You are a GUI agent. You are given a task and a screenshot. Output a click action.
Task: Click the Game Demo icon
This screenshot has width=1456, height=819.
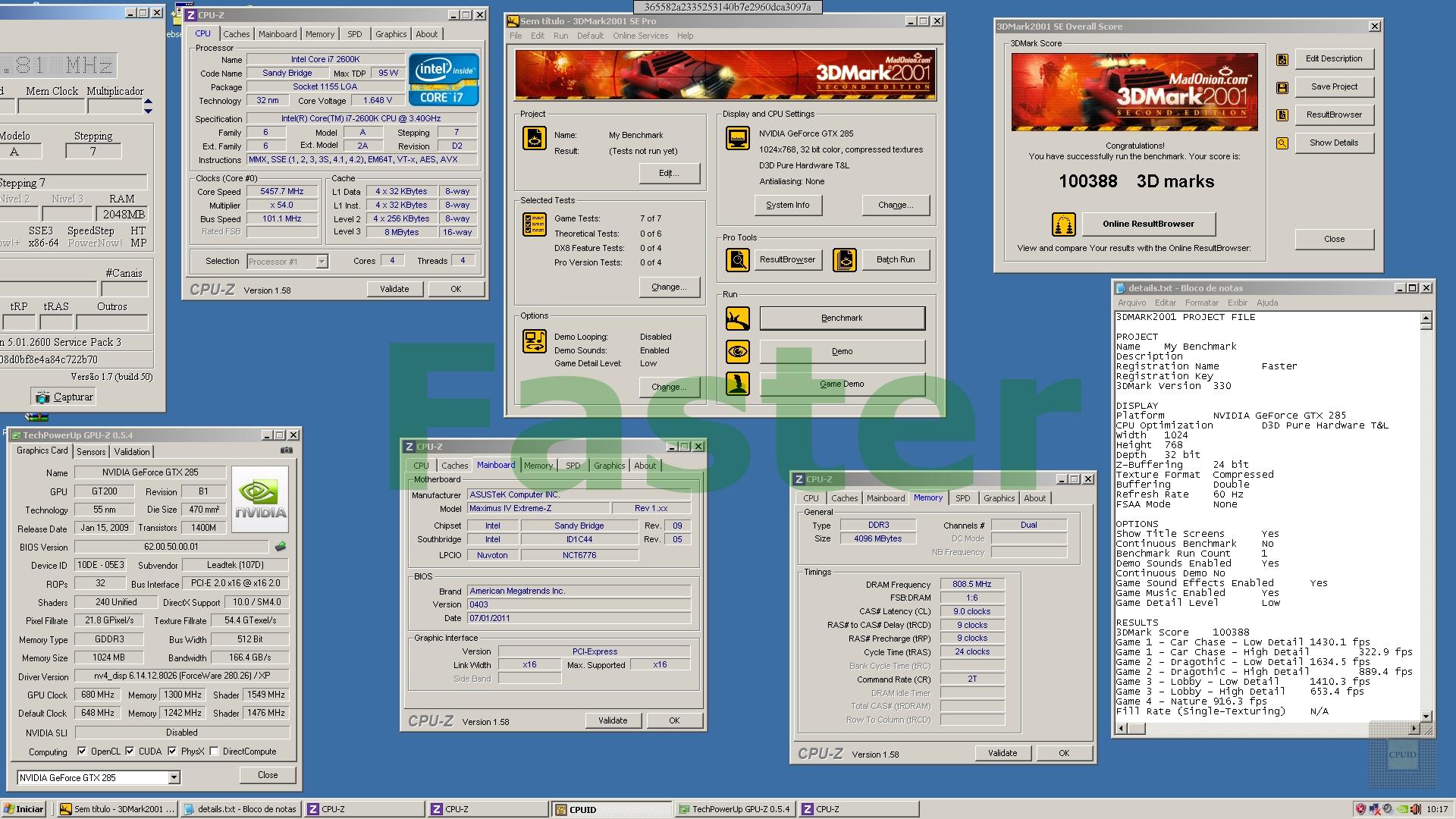pos(737,384)
